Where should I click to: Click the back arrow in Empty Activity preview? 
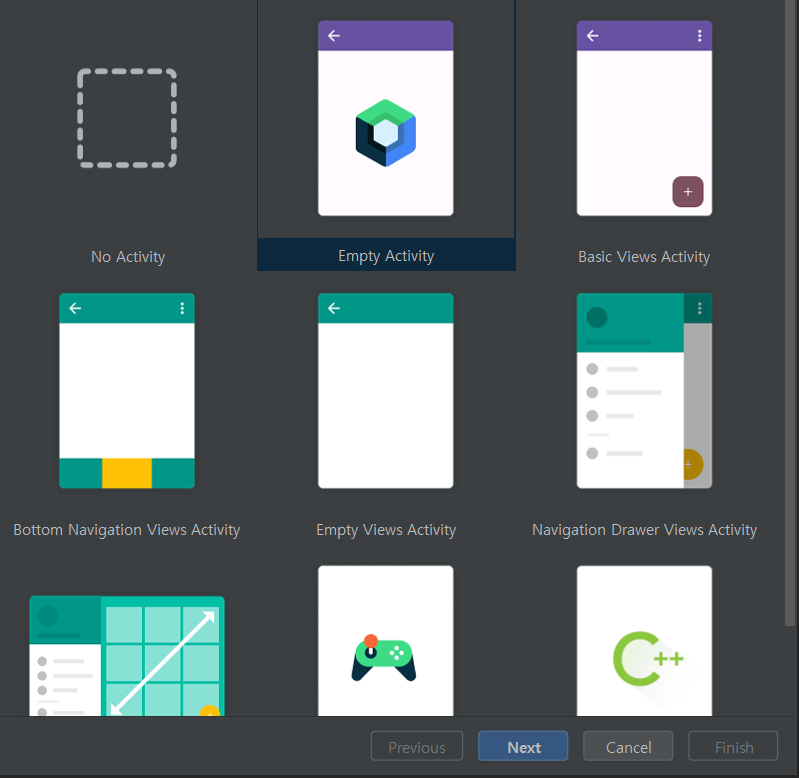pos(334,36)
